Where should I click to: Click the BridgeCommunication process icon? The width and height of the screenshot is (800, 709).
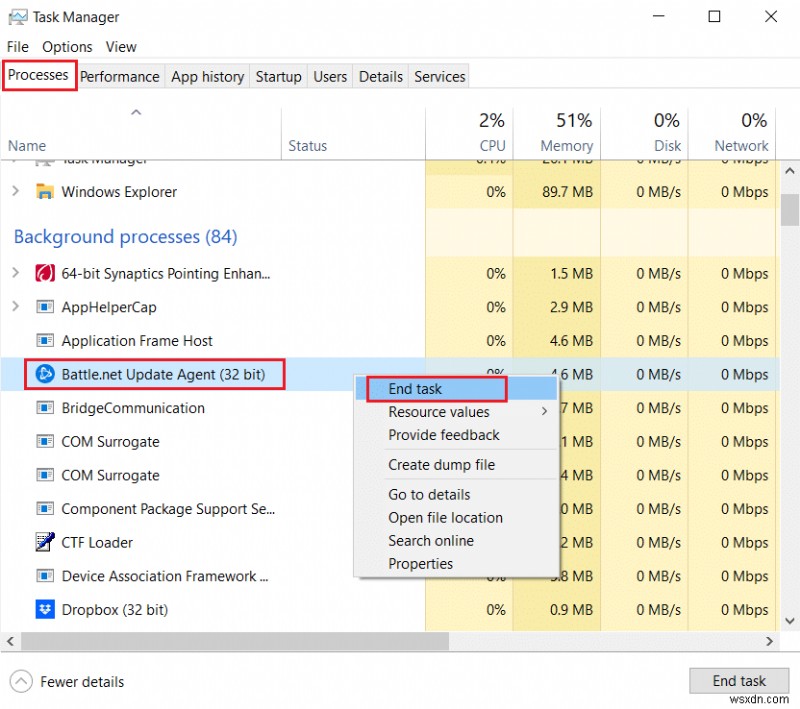pos(44,408)
